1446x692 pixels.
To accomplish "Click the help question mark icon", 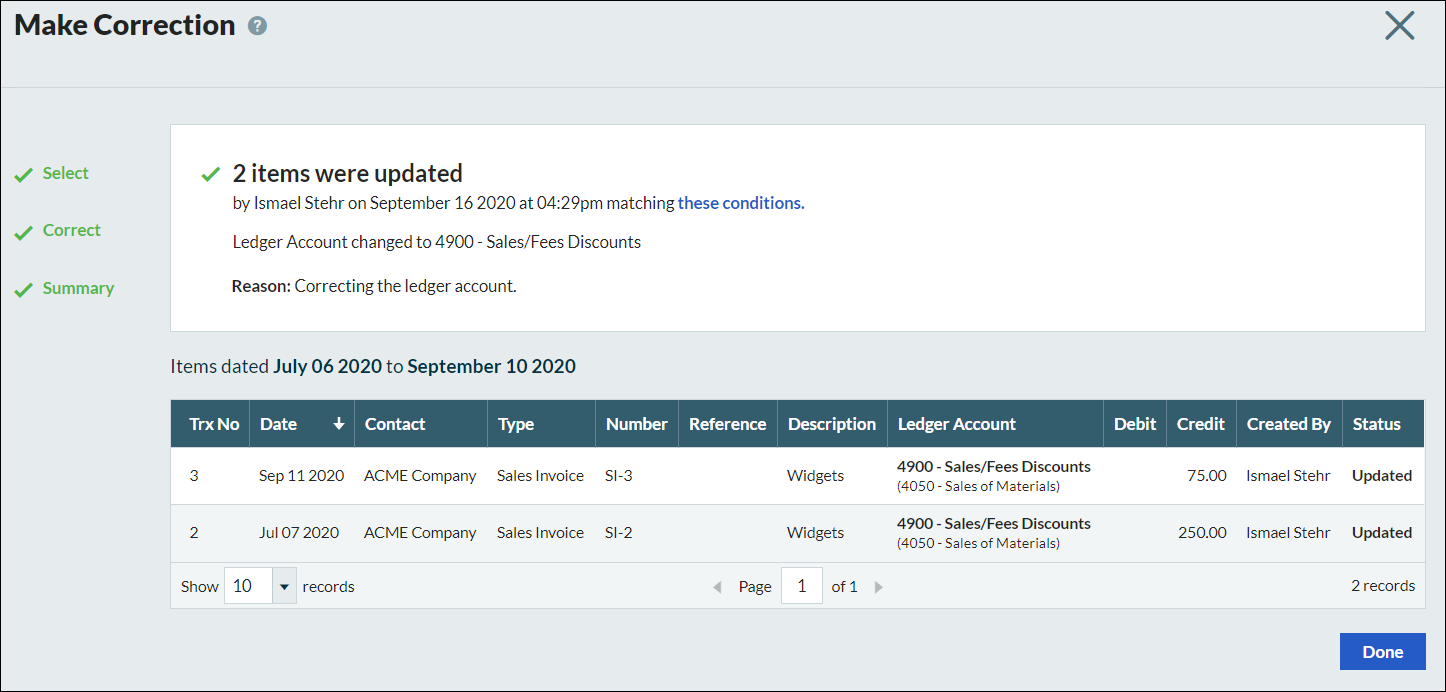I will 257,26.
